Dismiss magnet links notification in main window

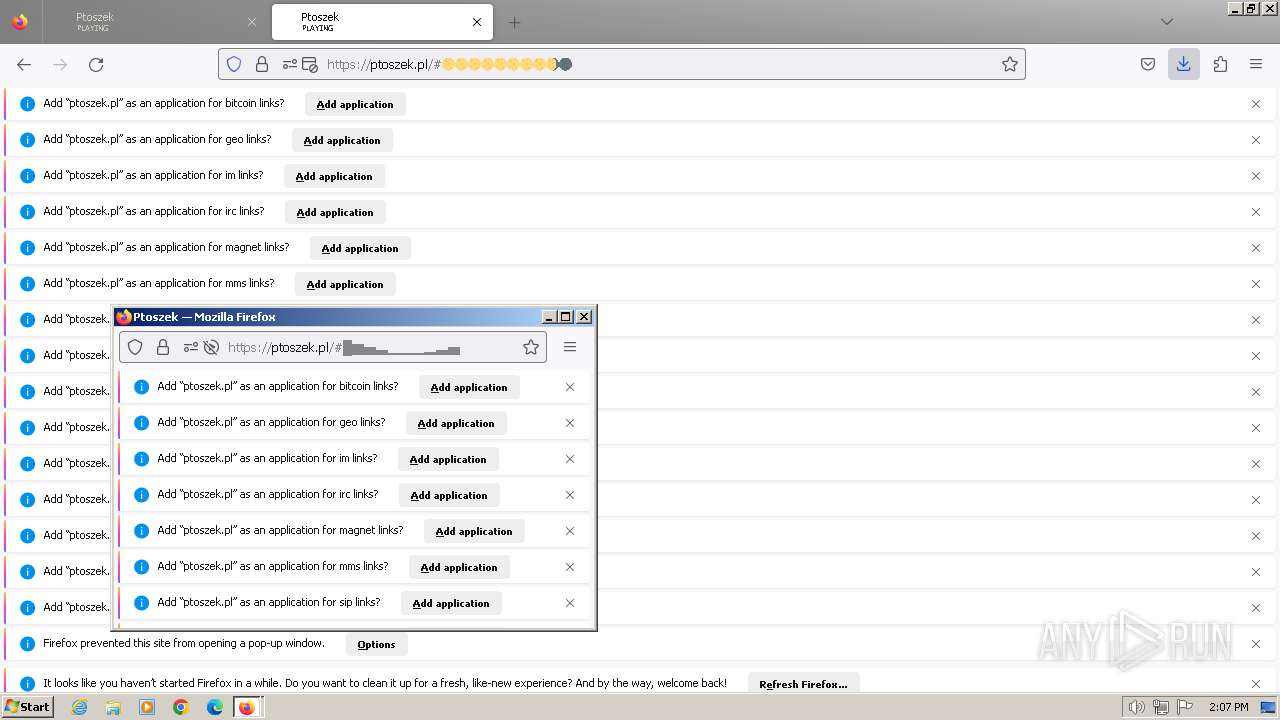[x=1256, y=248]
